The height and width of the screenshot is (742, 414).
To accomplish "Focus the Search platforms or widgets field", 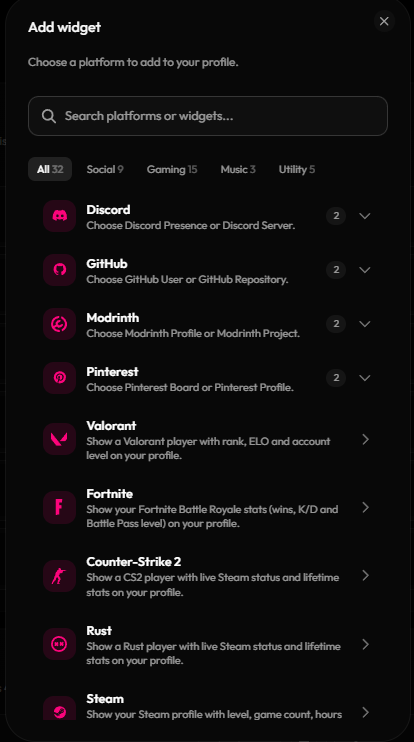I will 208,116.
